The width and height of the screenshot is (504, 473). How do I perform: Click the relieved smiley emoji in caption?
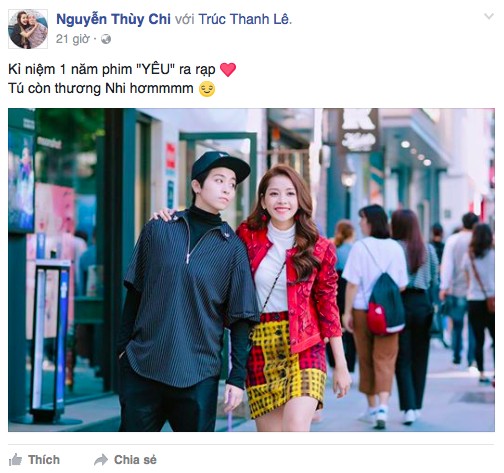[x=207, y=89]
